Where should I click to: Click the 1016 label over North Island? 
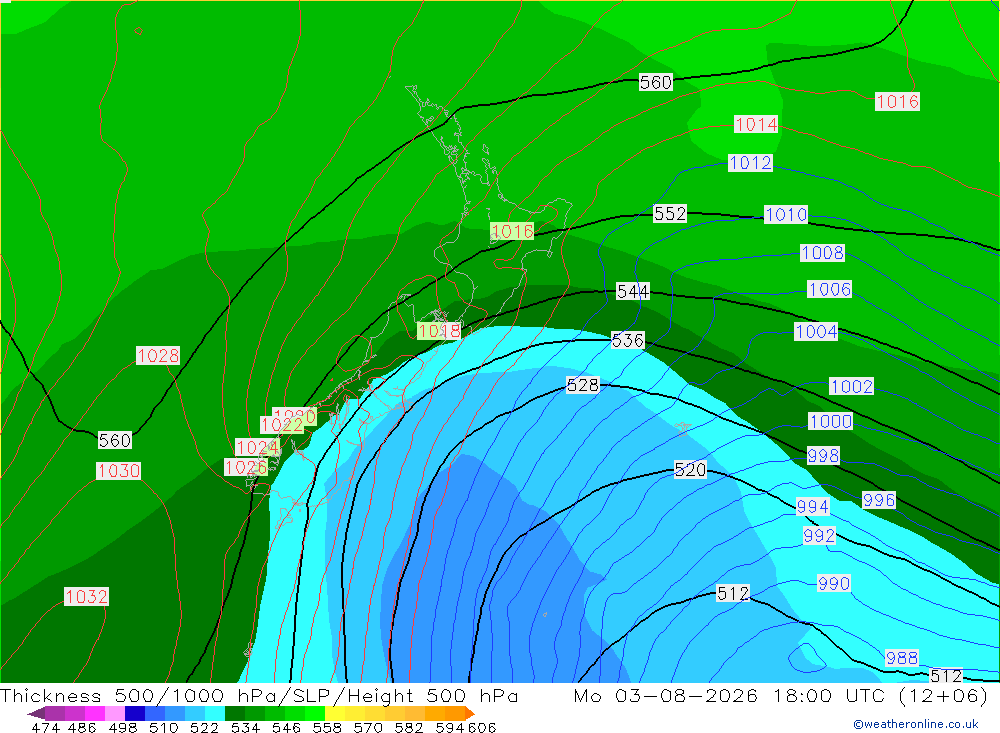pyautogui.click(x=512, y=231)
